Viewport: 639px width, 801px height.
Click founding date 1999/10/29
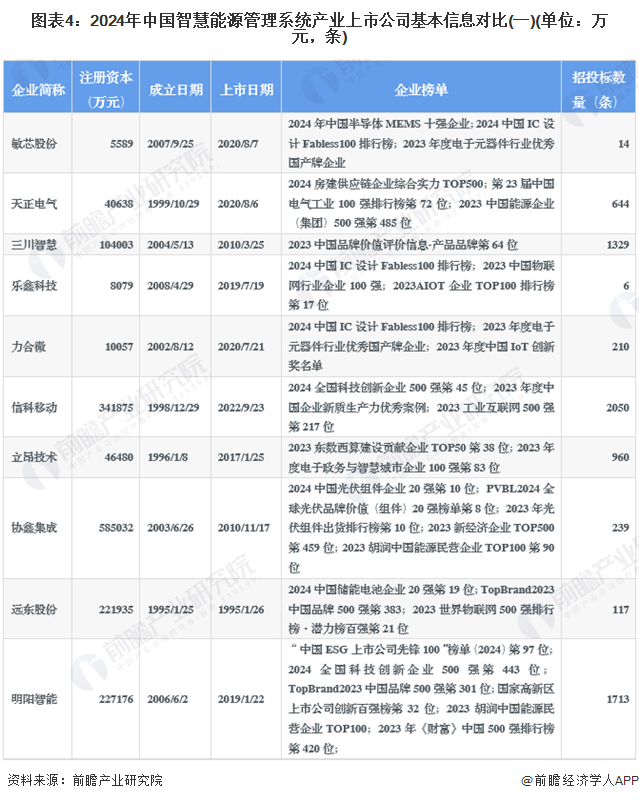[x=173, y=204]
